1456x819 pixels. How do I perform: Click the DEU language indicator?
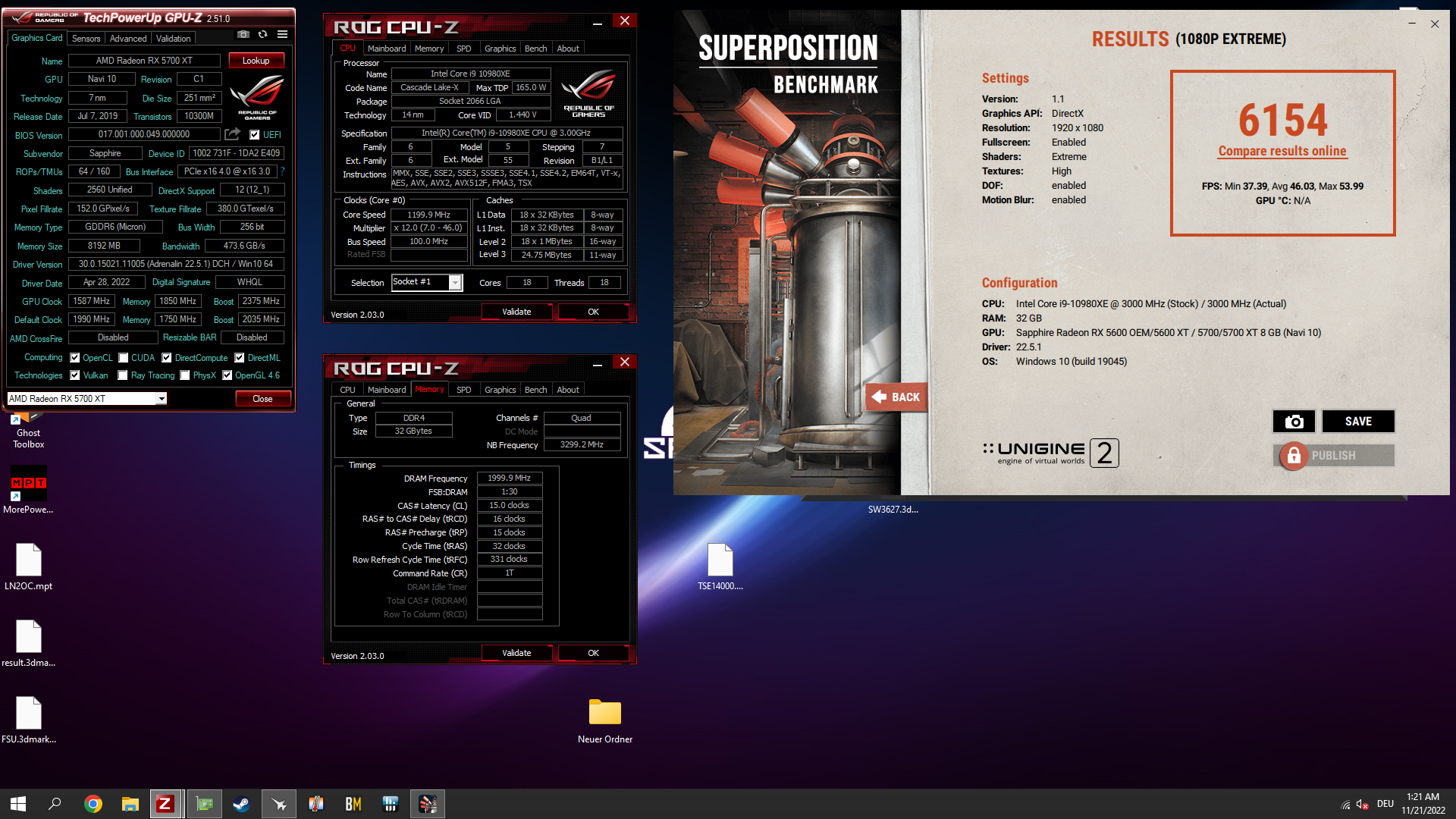coord(1385,804)
